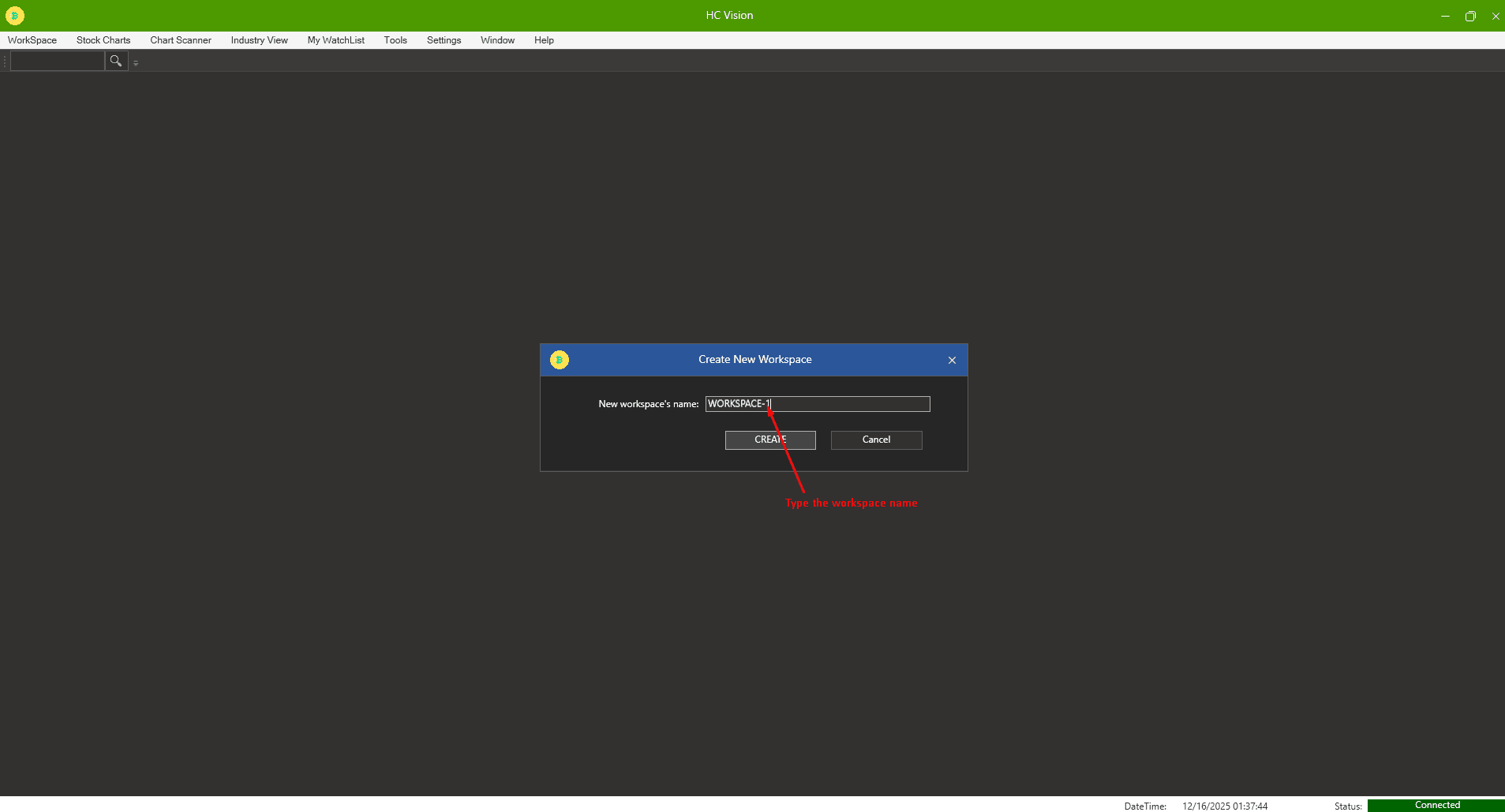Open the Chart Scanner menu
The height and width of the screenshot is (812, 1505).
(181, 40)
